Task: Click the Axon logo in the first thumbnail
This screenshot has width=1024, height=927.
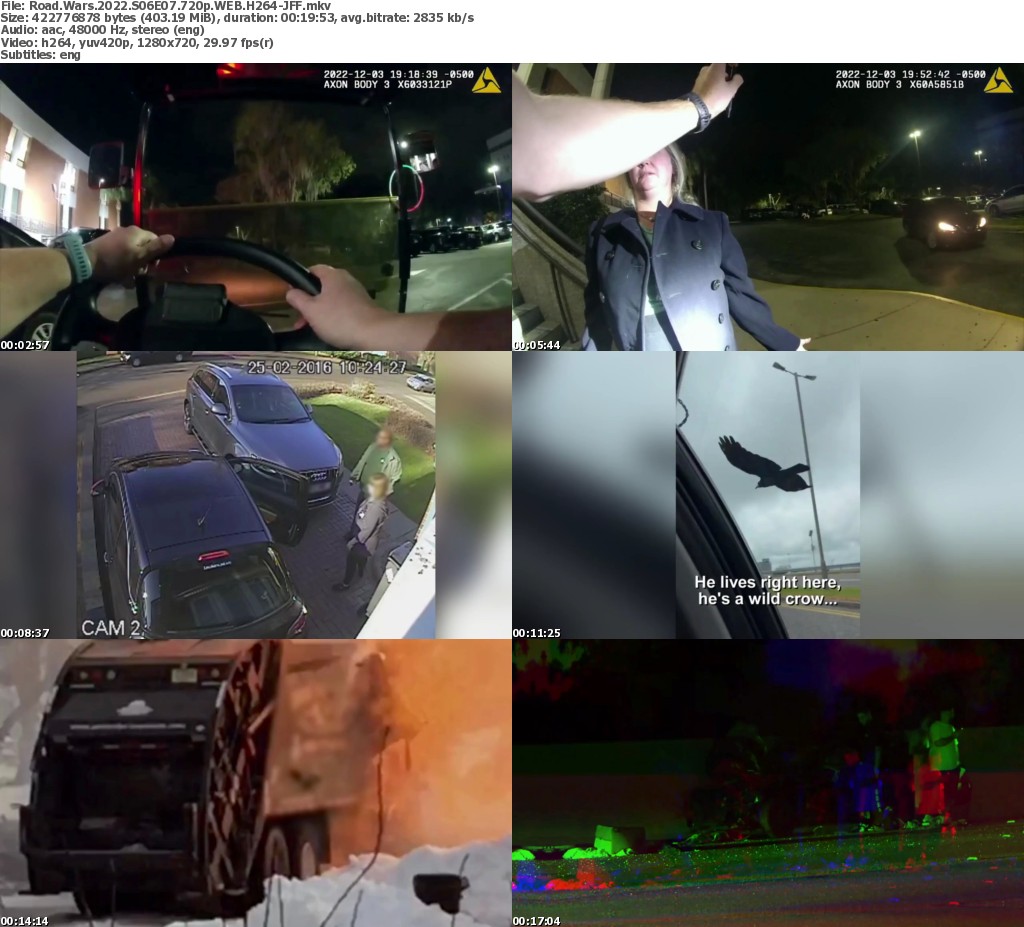Action: [486, 80]
